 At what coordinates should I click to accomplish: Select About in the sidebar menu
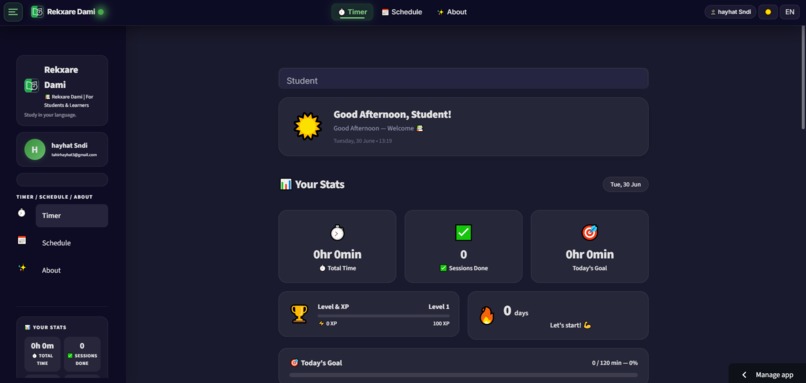point(71,270)
